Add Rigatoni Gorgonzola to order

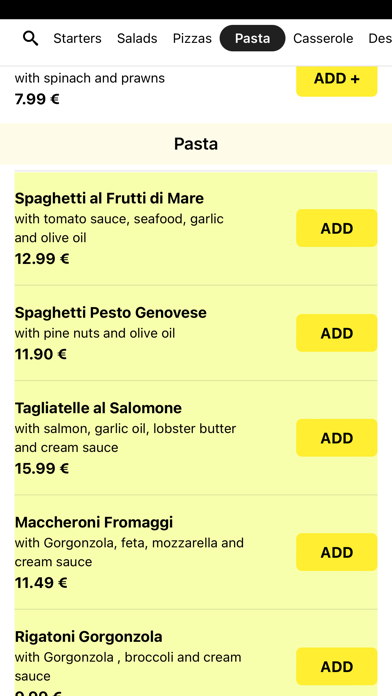click(337, 666)
